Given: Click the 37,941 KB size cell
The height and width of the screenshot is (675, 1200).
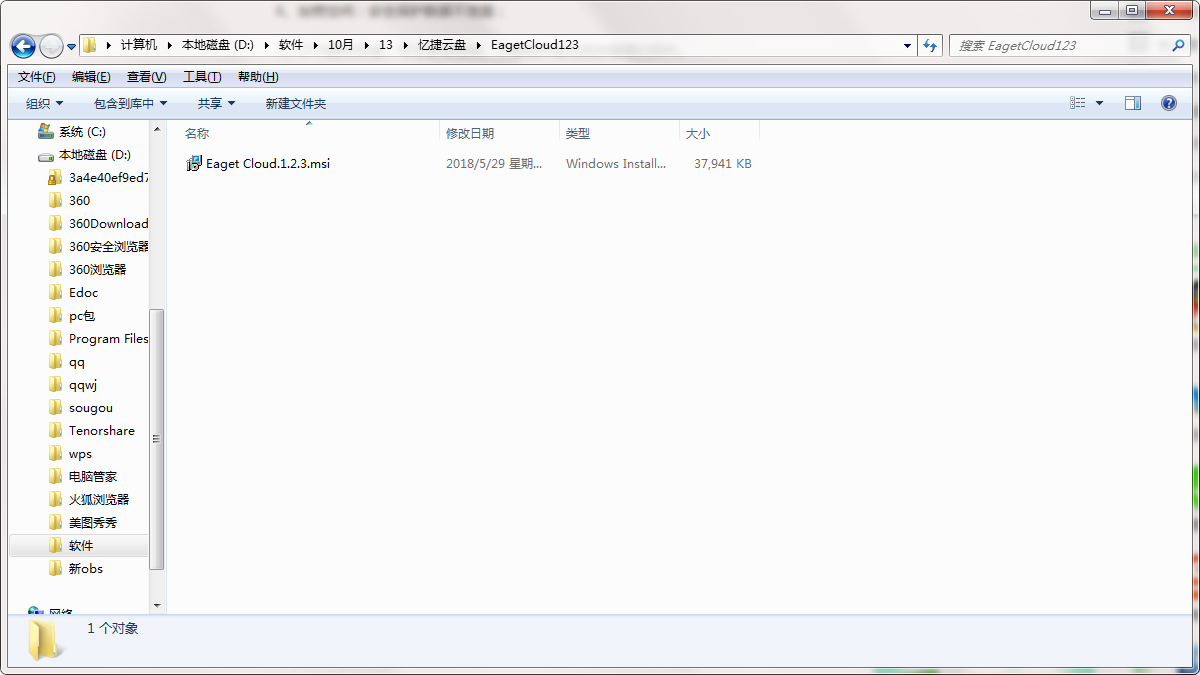Looking at the screenshot, I should click(723, 163).
